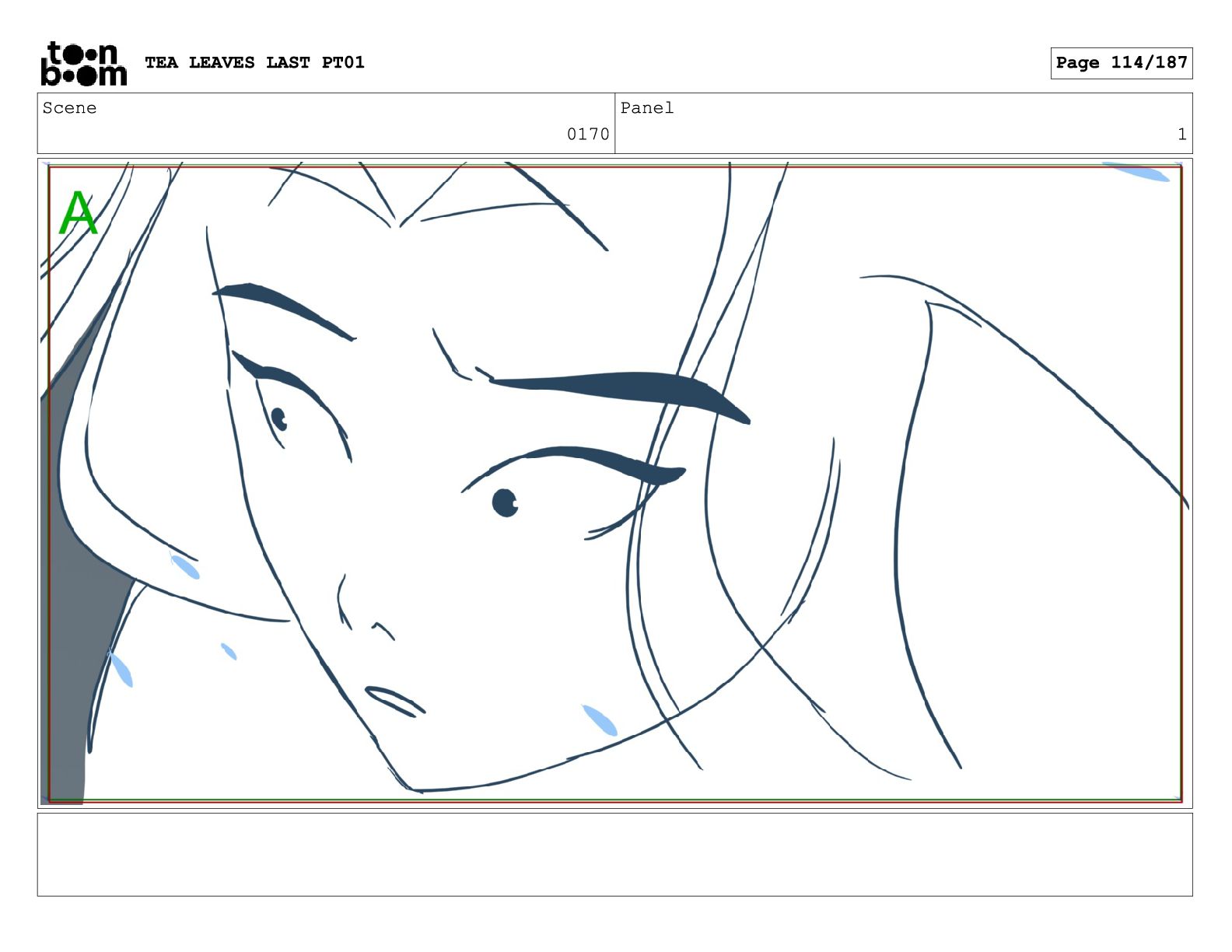Click the 'Scene' label
The height and width of the screenshot is (952, 1232).
point(69,108)
